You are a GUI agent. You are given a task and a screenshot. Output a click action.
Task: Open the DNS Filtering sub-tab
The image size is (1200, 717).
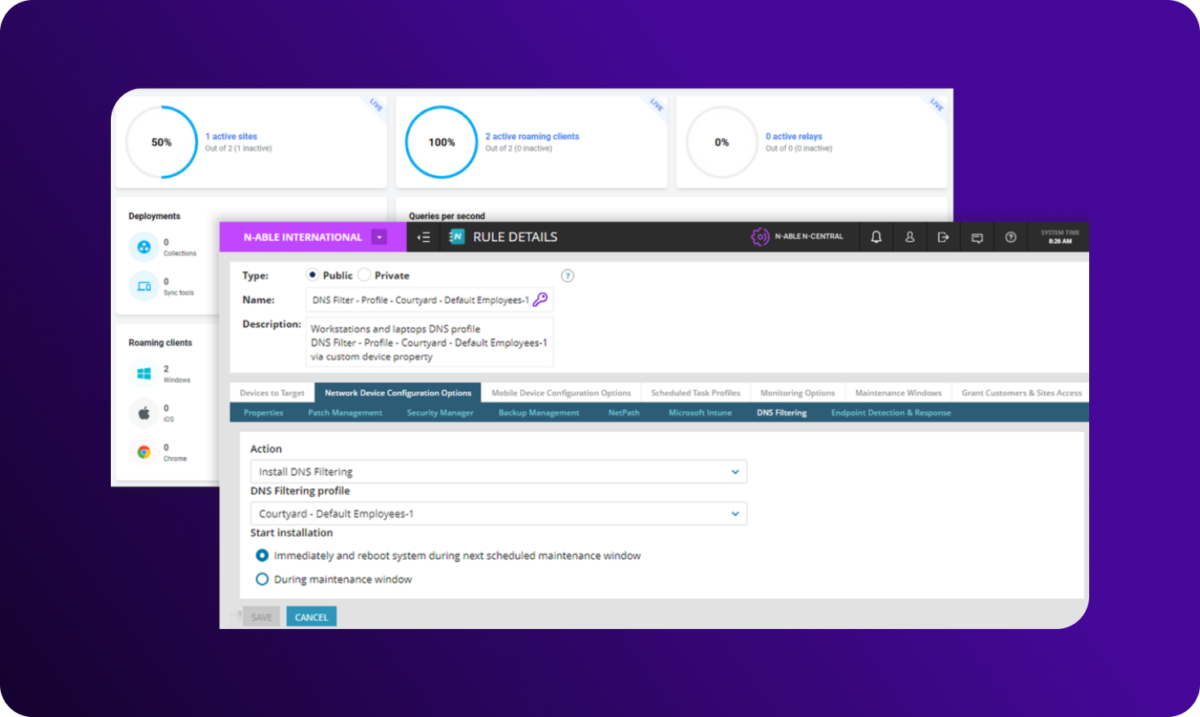tap(782, 412)
